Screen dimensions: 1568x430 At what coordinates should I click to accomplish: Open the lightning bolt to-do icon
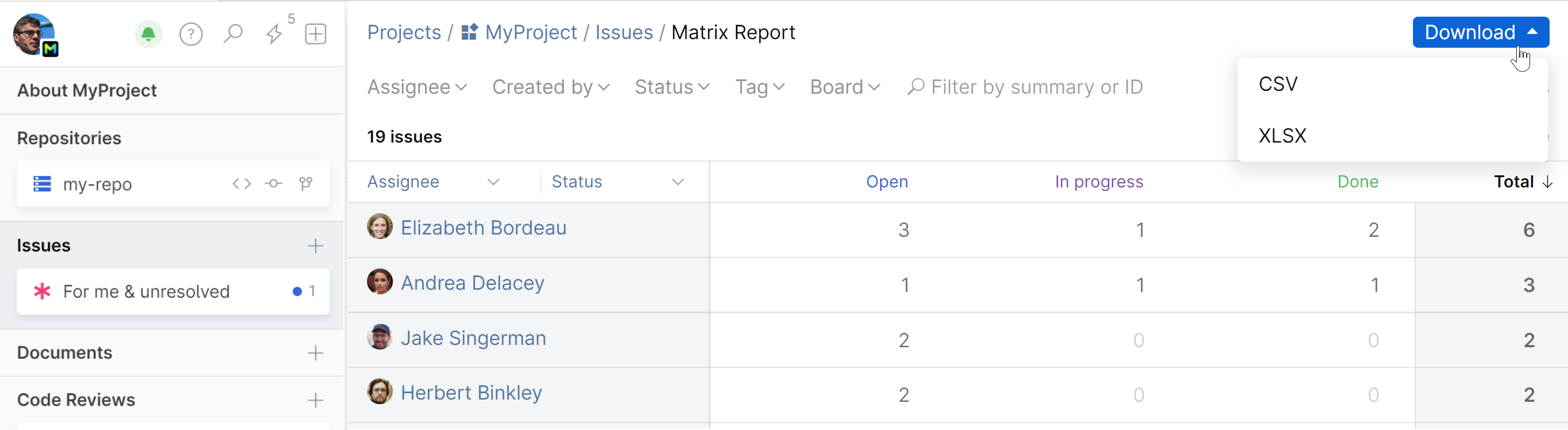pos(275,33)
